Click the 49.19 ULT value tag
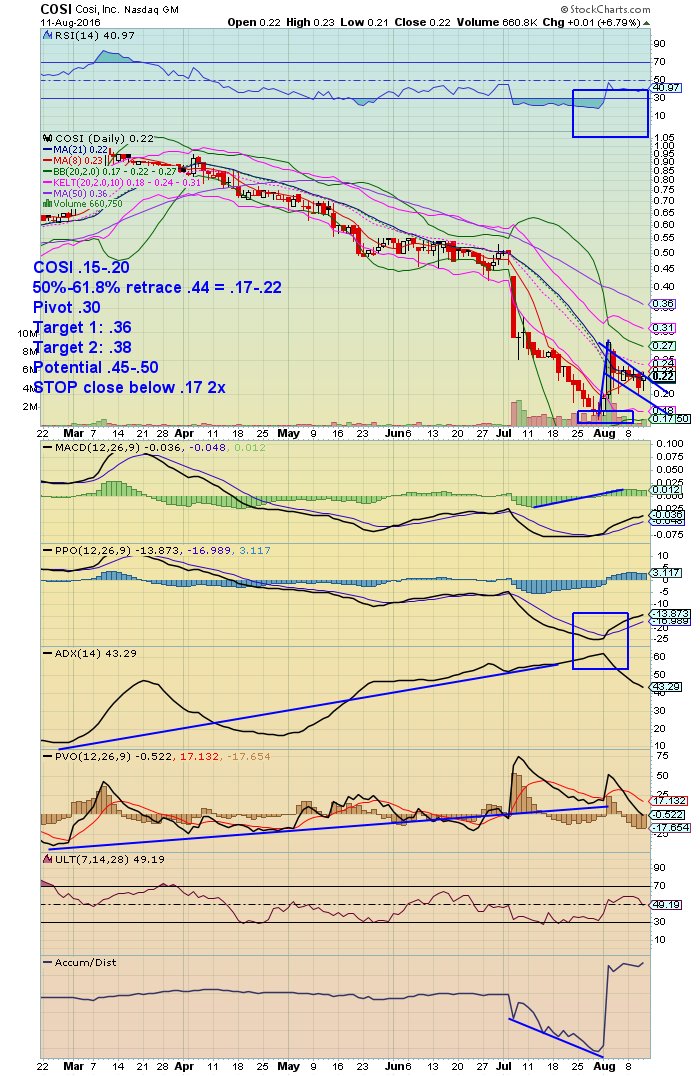This screenshot has width=700, height=1076. tap(666, 904)
